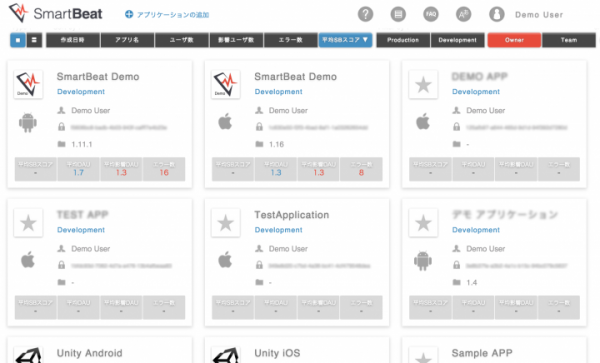Click the Android platform icon in デモ アプリケーション card
Viewport: 600px width, 363px height.
(423, 261)
